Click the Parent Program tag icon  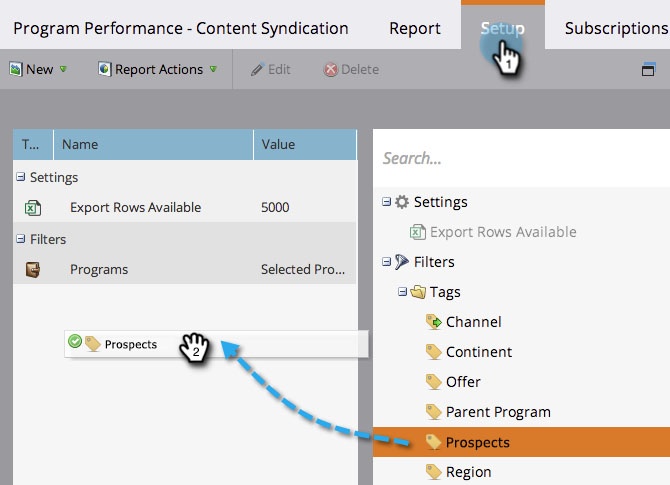(433, 412)
